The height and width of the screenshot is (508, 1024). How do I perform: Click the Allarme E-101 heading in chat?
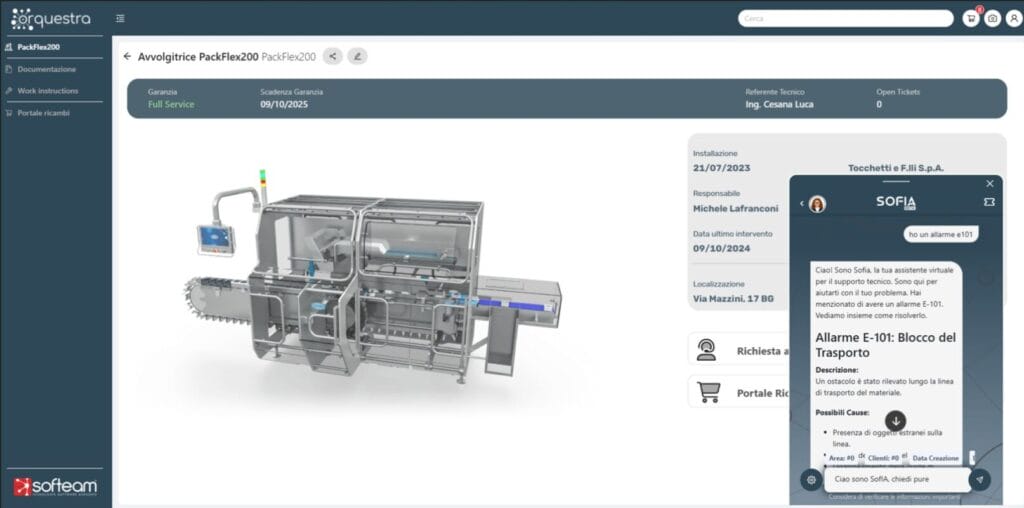click(x=886, y=345)
